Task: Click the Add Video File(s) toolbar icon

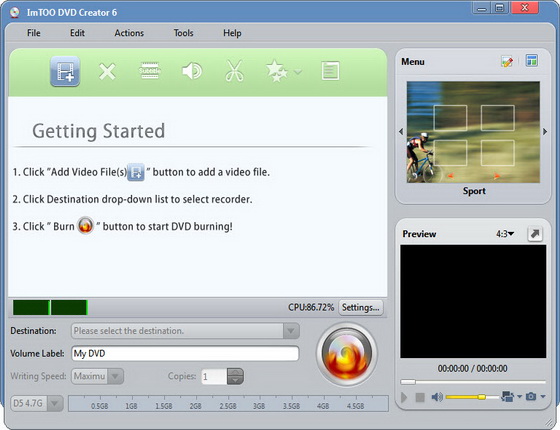Action: [65, 71]
